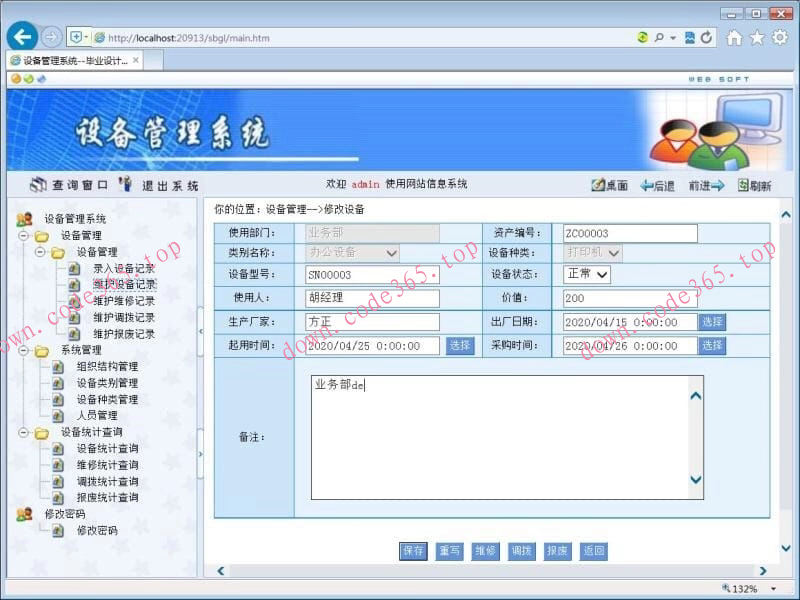Click the 前进 forward arrow icon

(718, 186)
